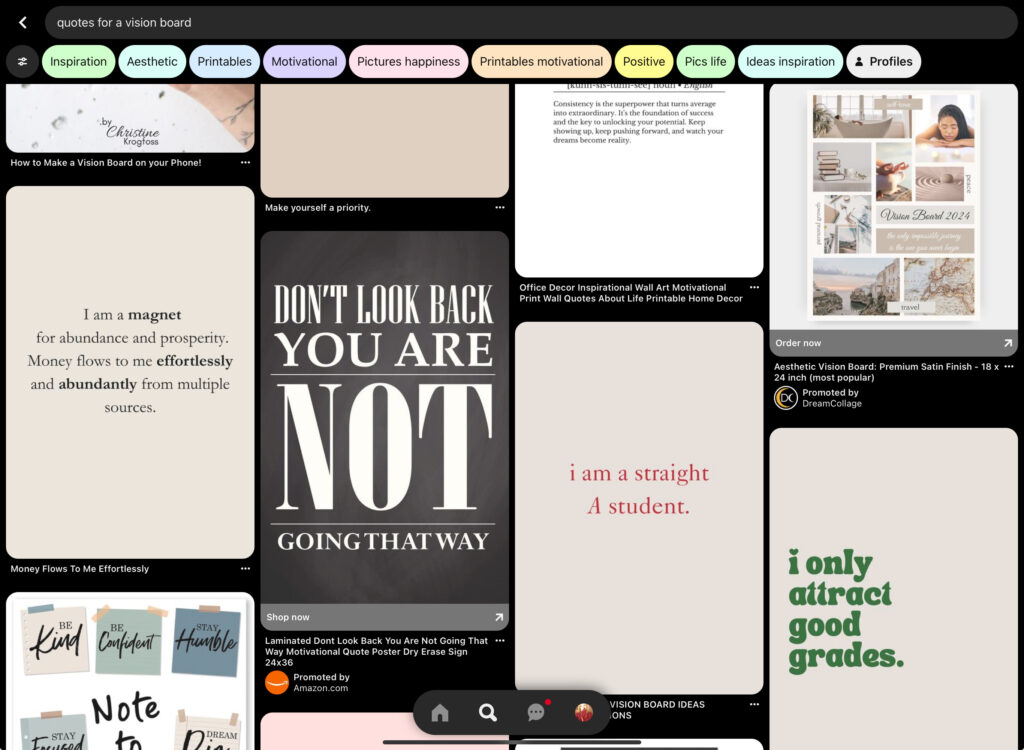Open more options for Laminated Dont Look Back pin
The width and height of the screenshot is (1024, 750).
click(500, 641)
